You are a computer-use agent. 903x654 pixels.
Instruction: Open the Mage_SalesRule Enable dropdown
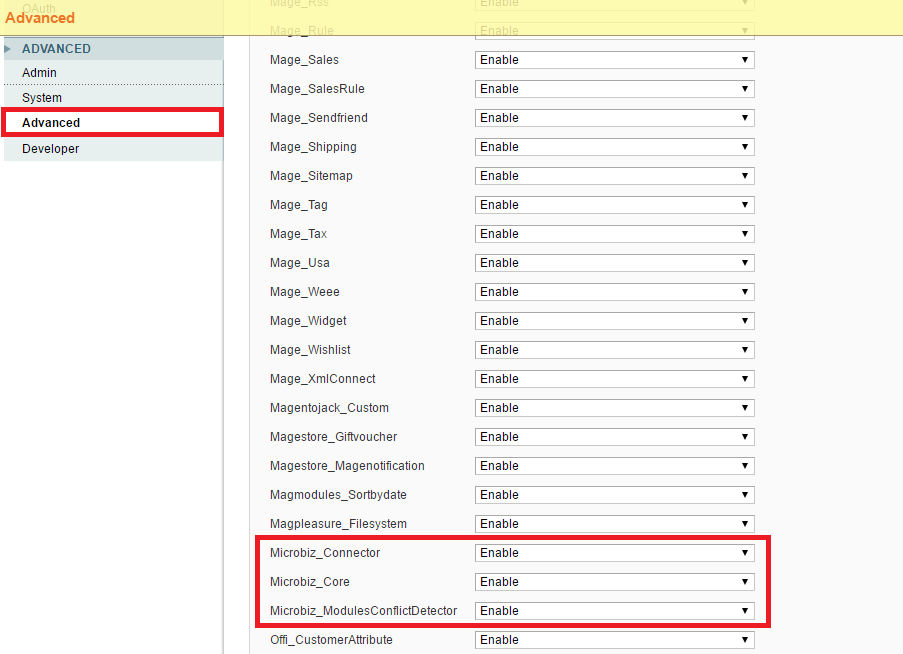614,89
